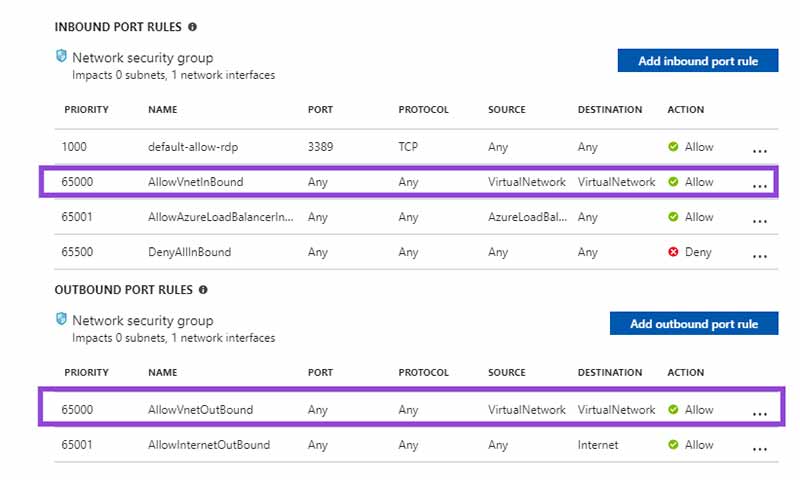Open inbound Network security group link
This screenshot has height=480, width=800.
[x=143, y=58]
